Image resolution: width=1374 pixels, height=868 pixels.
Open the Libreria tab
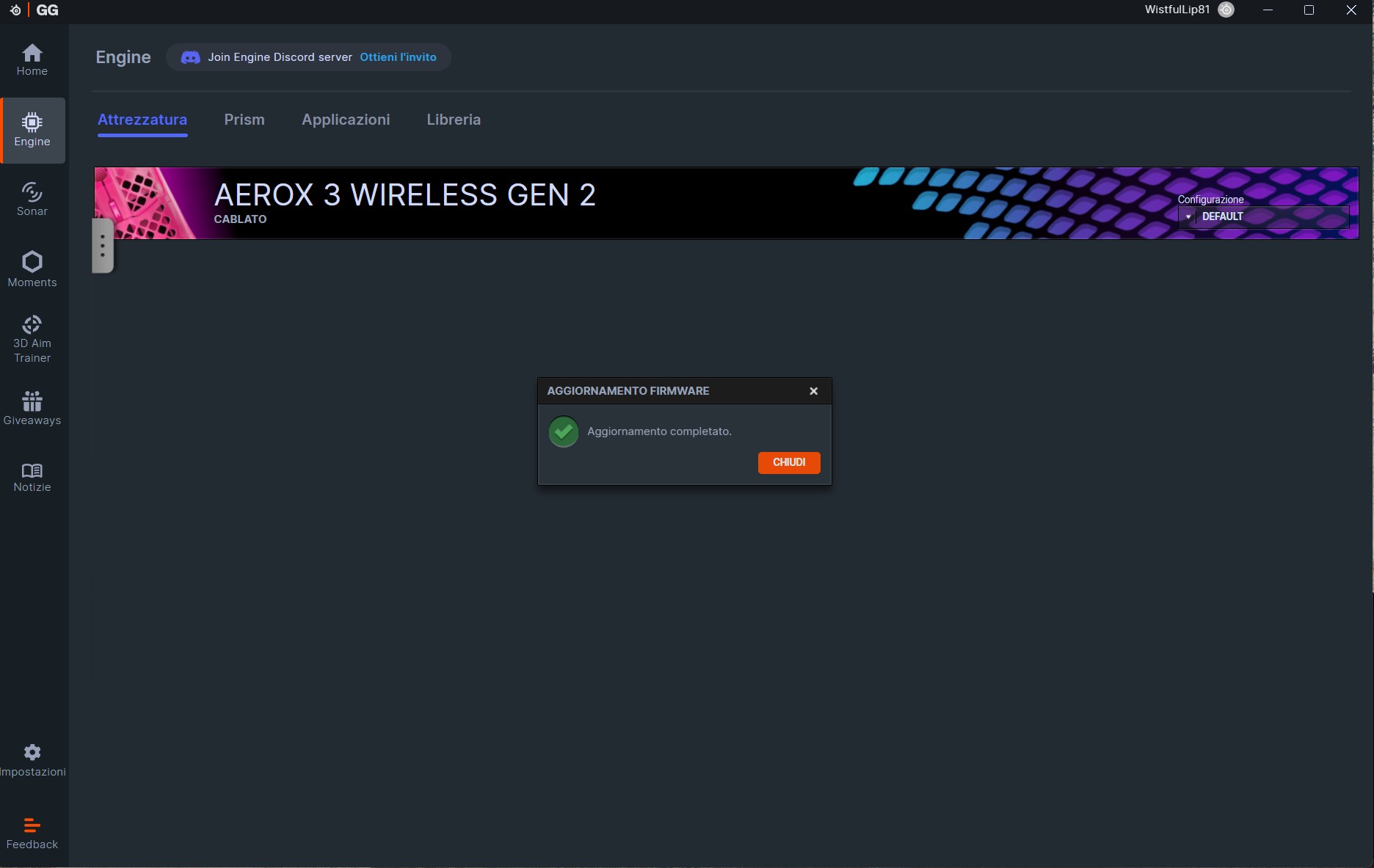pos(454,120)
